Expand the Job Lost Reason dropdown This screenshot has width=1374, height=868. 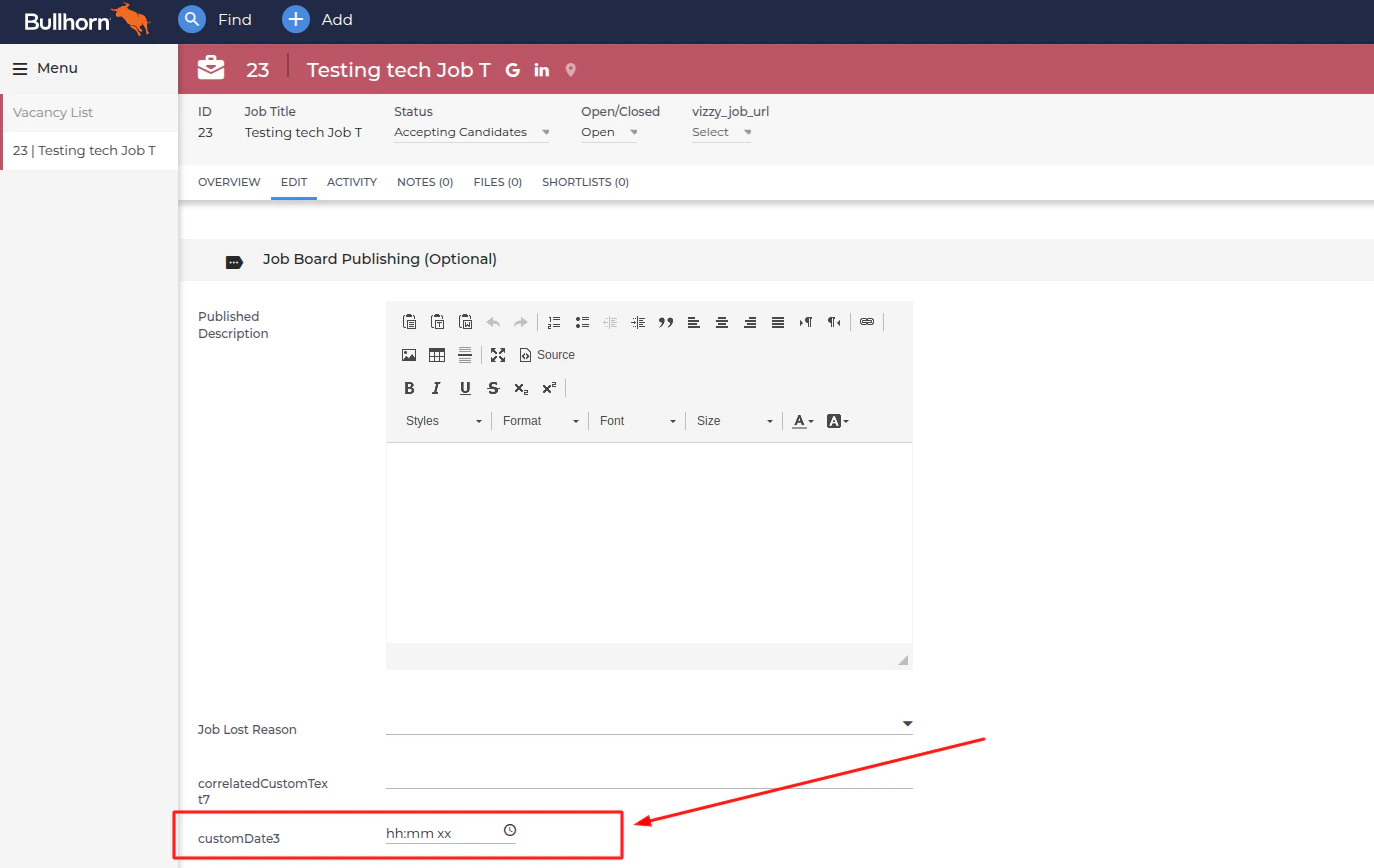coord(649,723)
